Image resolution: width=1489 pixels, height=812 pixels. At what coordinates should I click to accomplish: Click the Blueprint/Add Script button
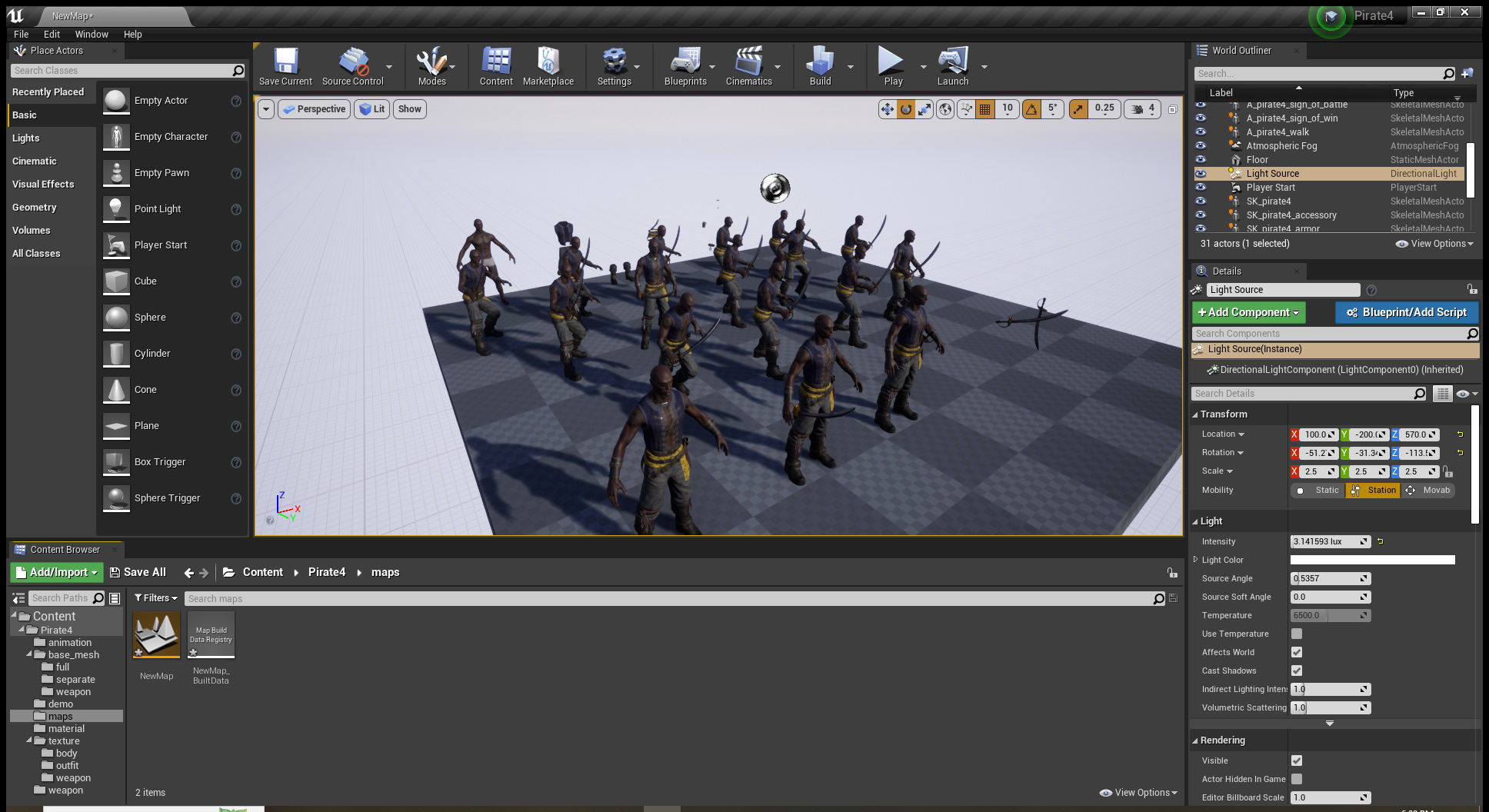pyautogui.click(x=1406, y=312)
